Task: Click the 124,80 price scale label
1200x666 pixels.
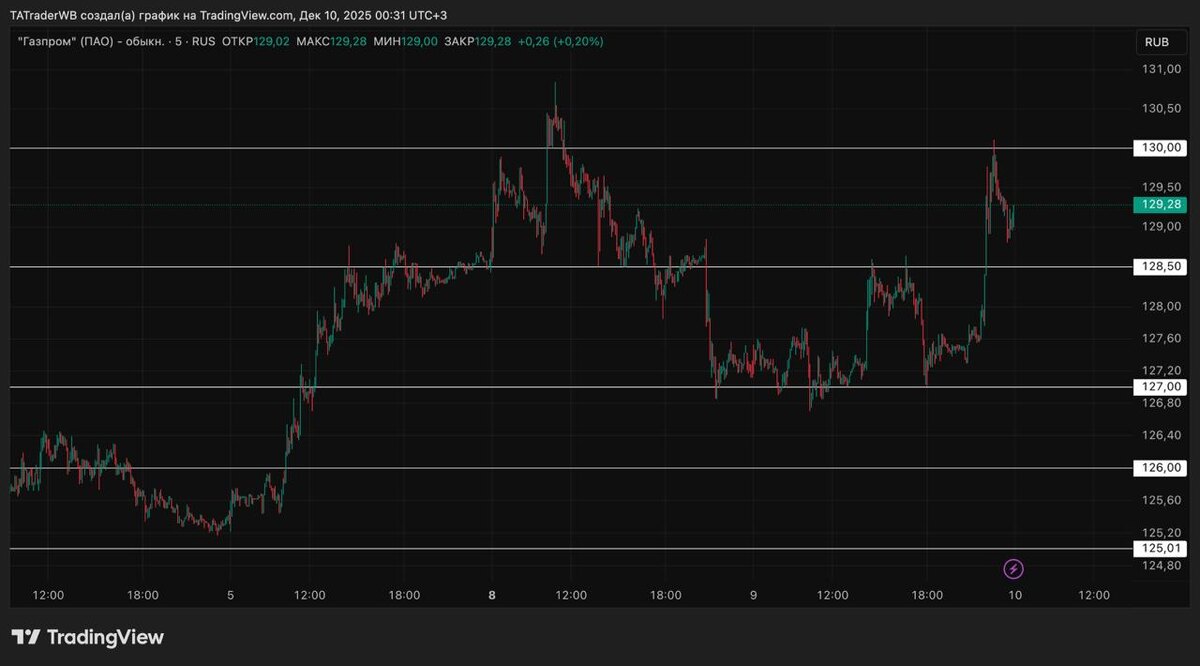Action: click(x=1163, y=565)
